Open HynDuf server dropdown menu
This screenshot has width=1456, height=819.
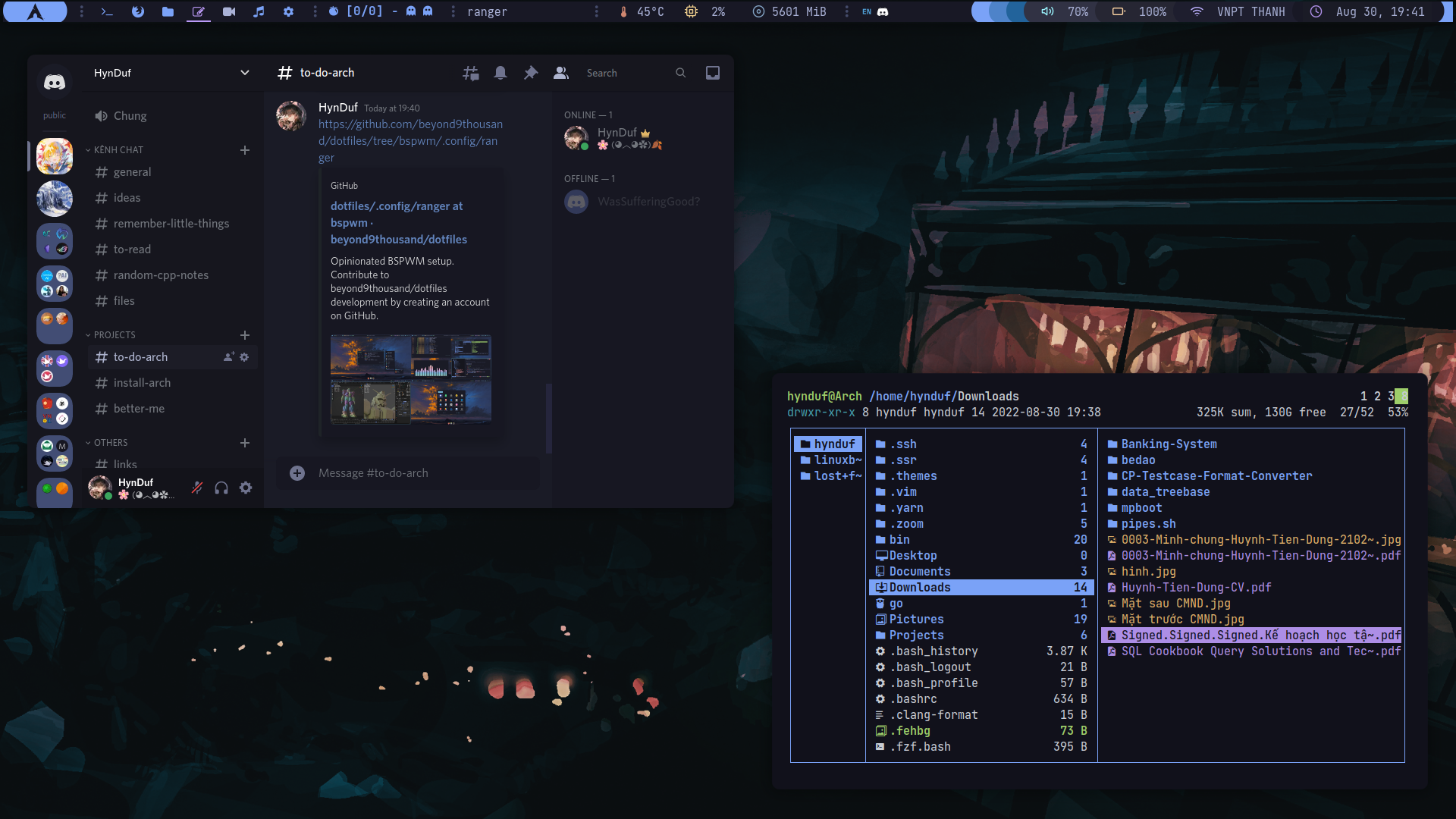coord(244,73)
